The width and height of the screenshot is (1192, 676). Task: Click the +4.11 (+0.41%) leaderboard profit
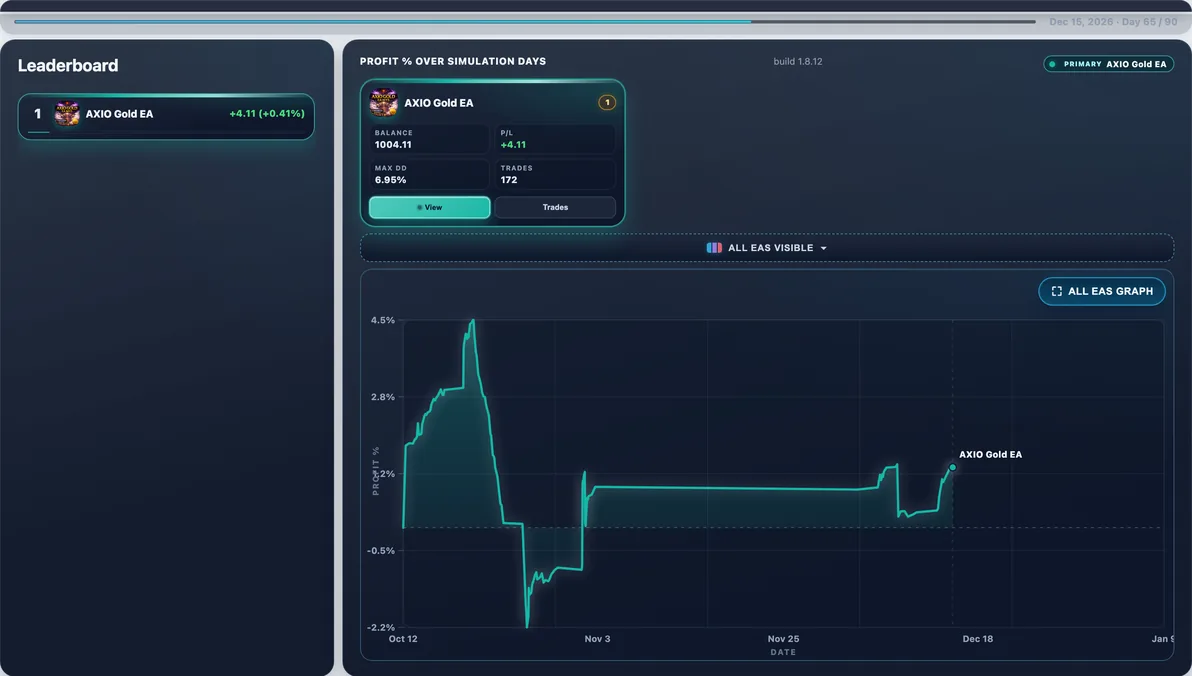click(x=267, y=113)
